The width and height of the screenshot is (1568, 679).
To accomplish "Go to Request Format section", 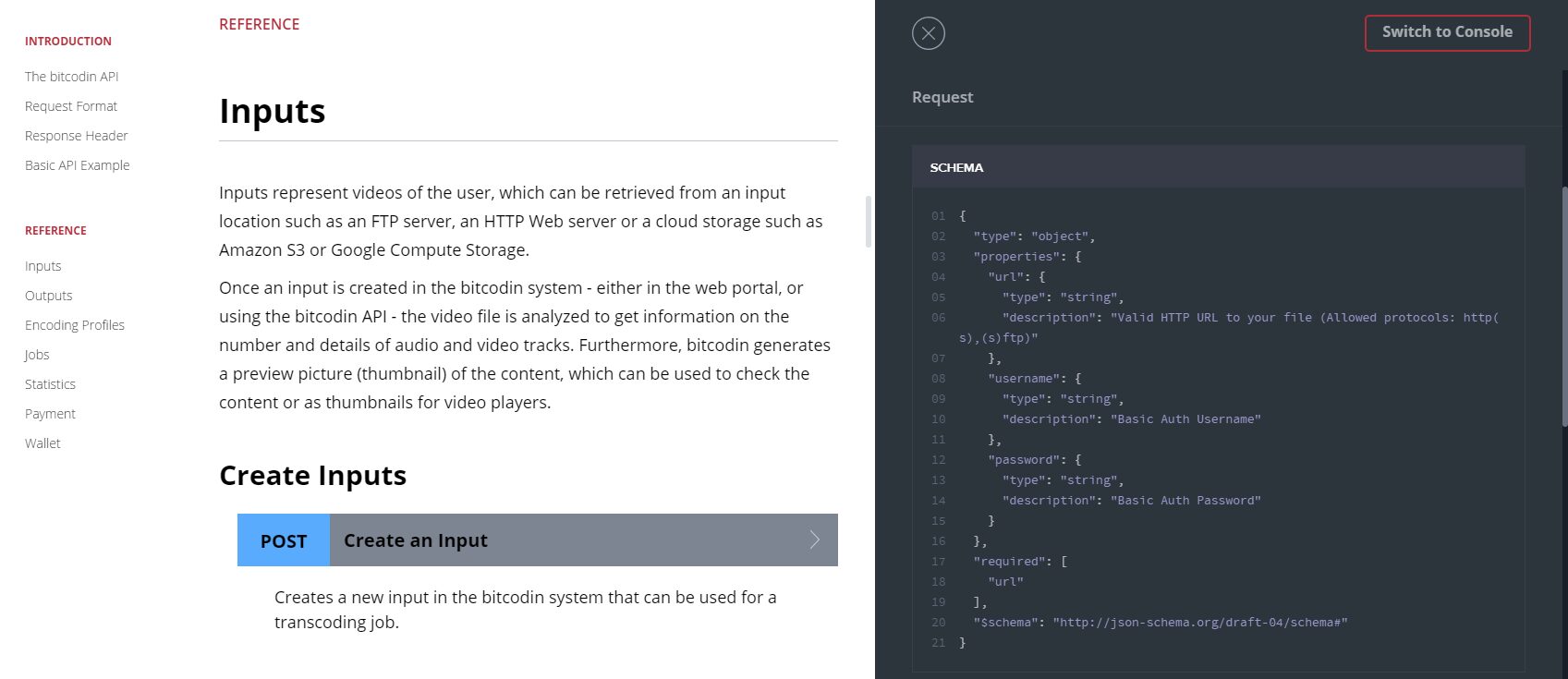I will pyautogui.click(x=71, y=106).
